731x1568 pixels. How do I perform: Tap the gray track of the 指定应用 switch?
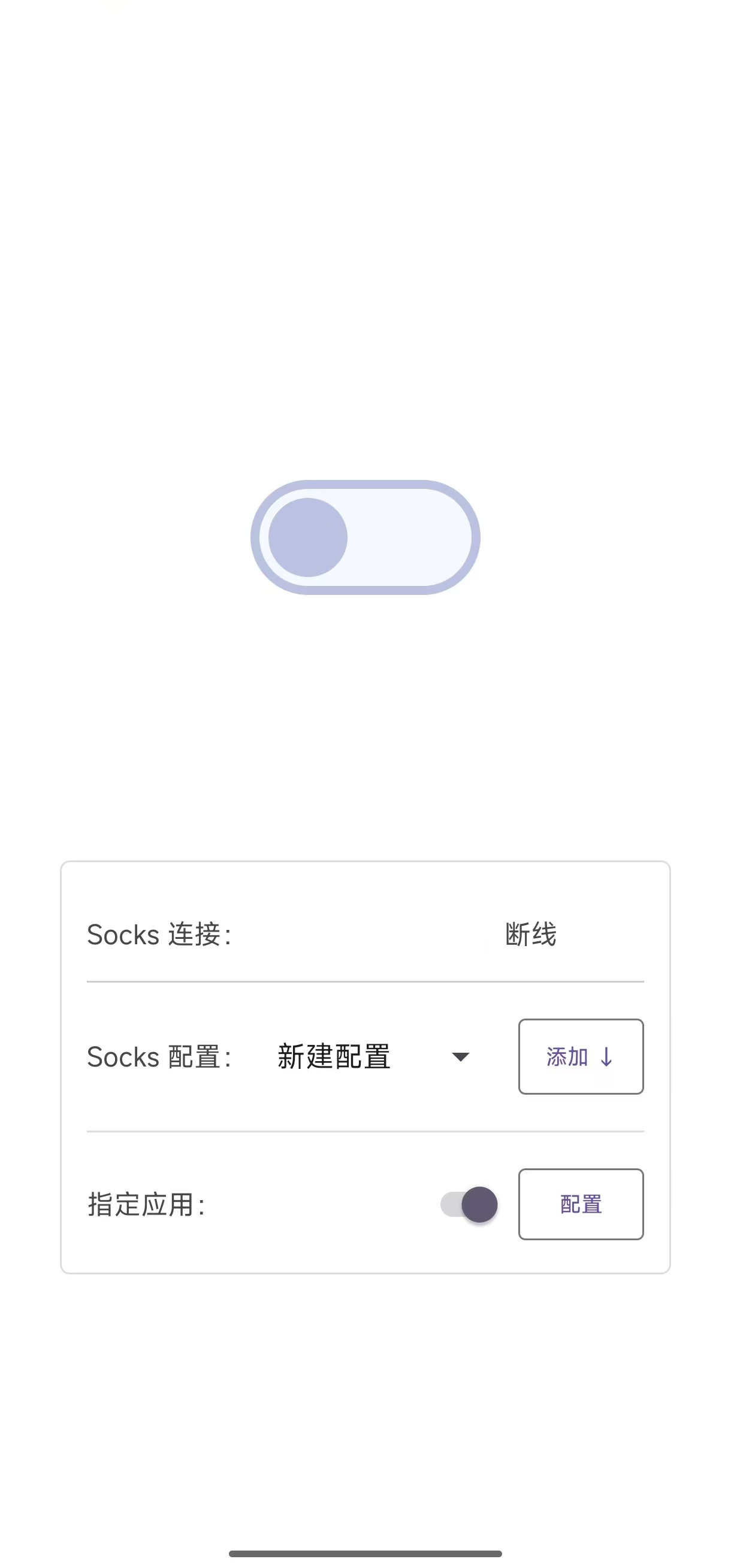tap(451, 1204)
